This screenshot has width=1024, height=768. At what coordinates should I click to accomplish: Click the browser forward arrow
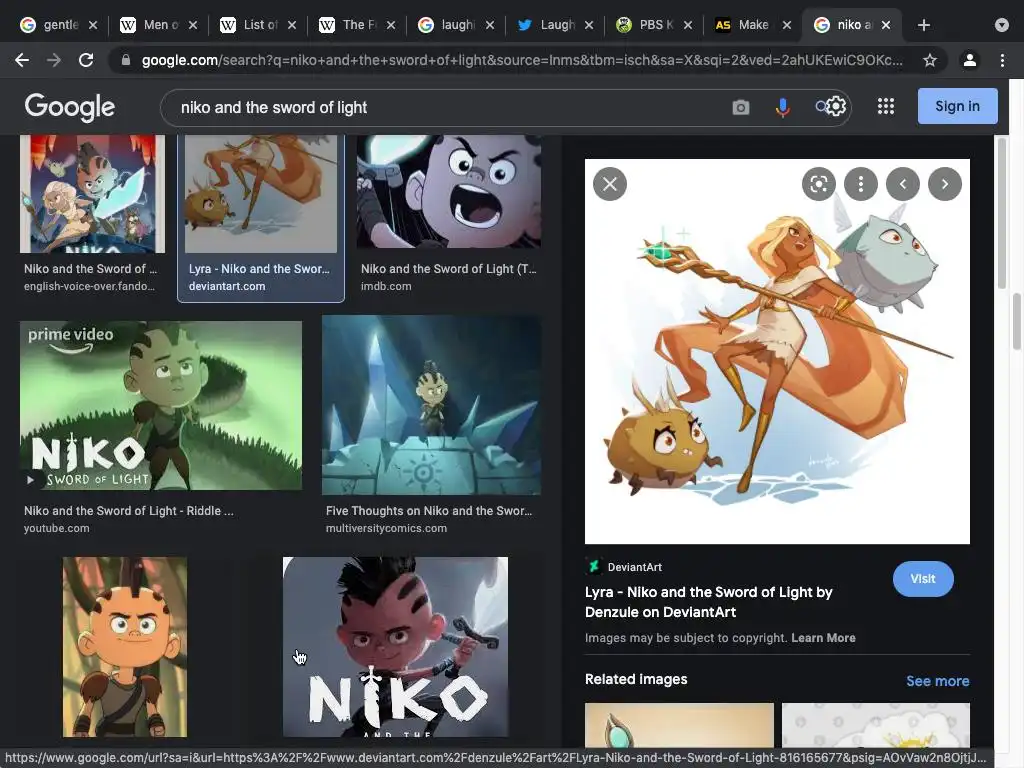tap(54, 60)
